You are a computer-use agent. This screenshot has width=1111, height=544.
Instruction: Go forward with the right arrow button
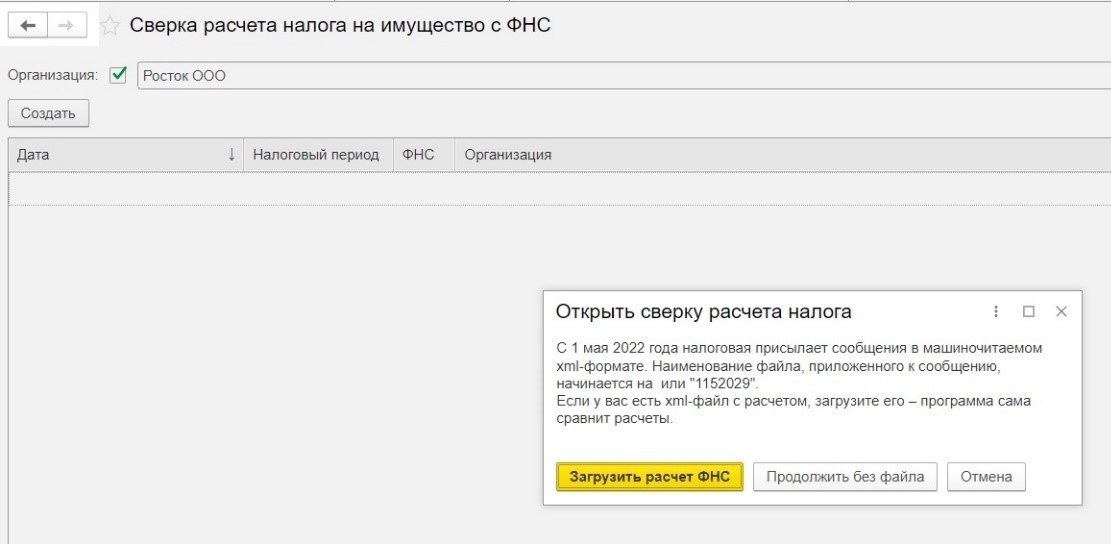pos(67,26)
